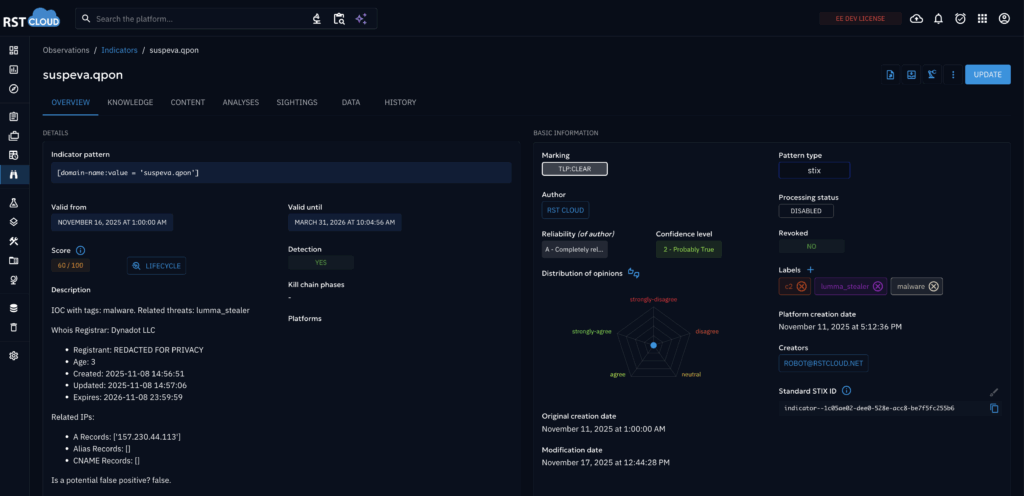Open the Observations binoculars sidebar icon
This screenshot has height=496, width=1024.
click(14, 174)
